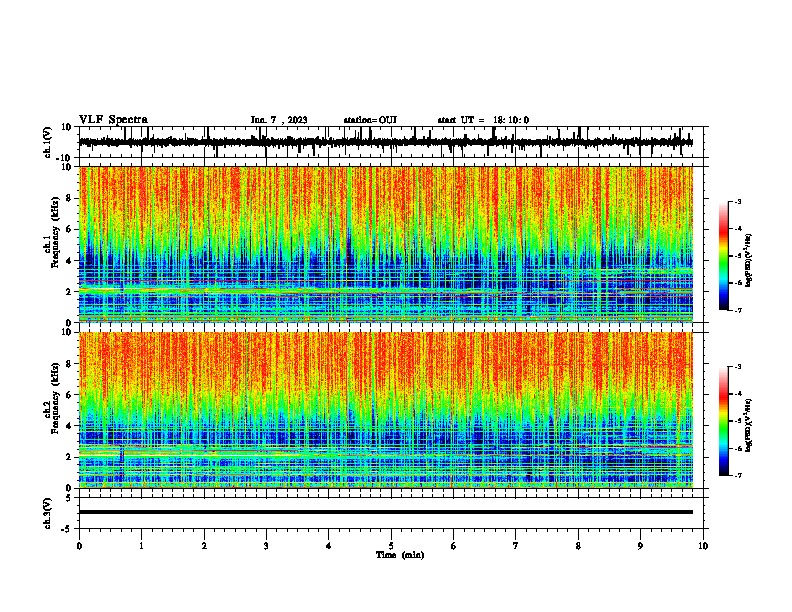The width and height of the screenshot is (792, 612).
Task: Click the "Time (min)" x-axis label
Action: pos(400,555)
